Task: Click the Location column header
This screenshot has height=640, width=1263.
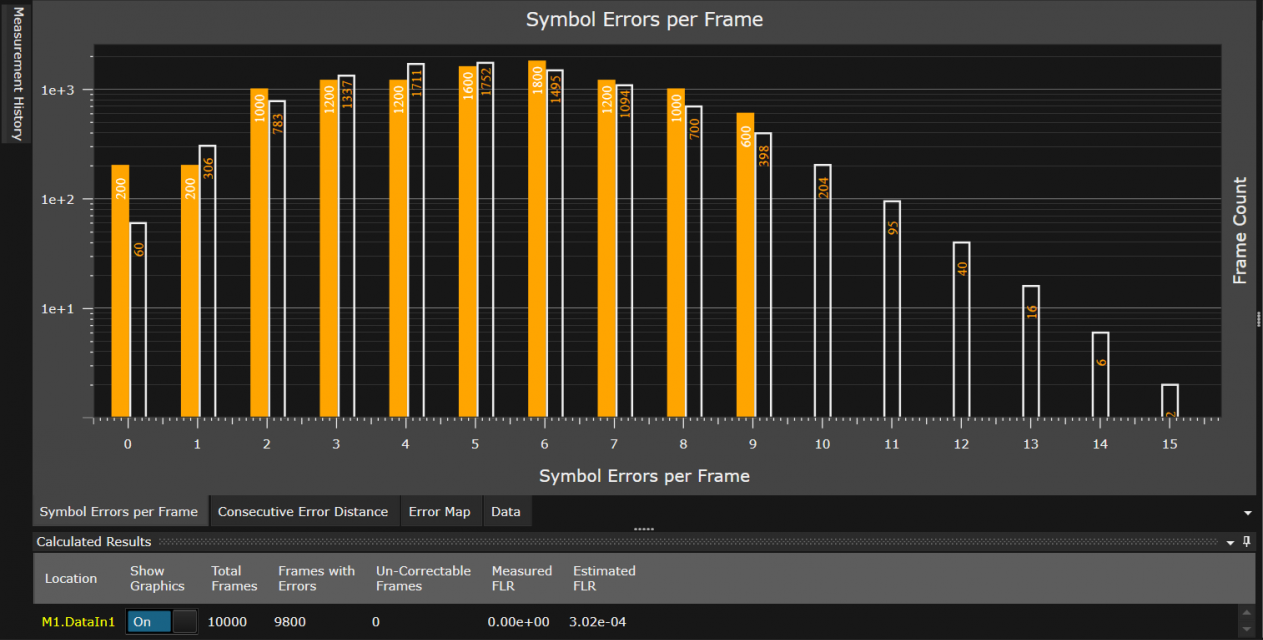Action: click(71, 578)
